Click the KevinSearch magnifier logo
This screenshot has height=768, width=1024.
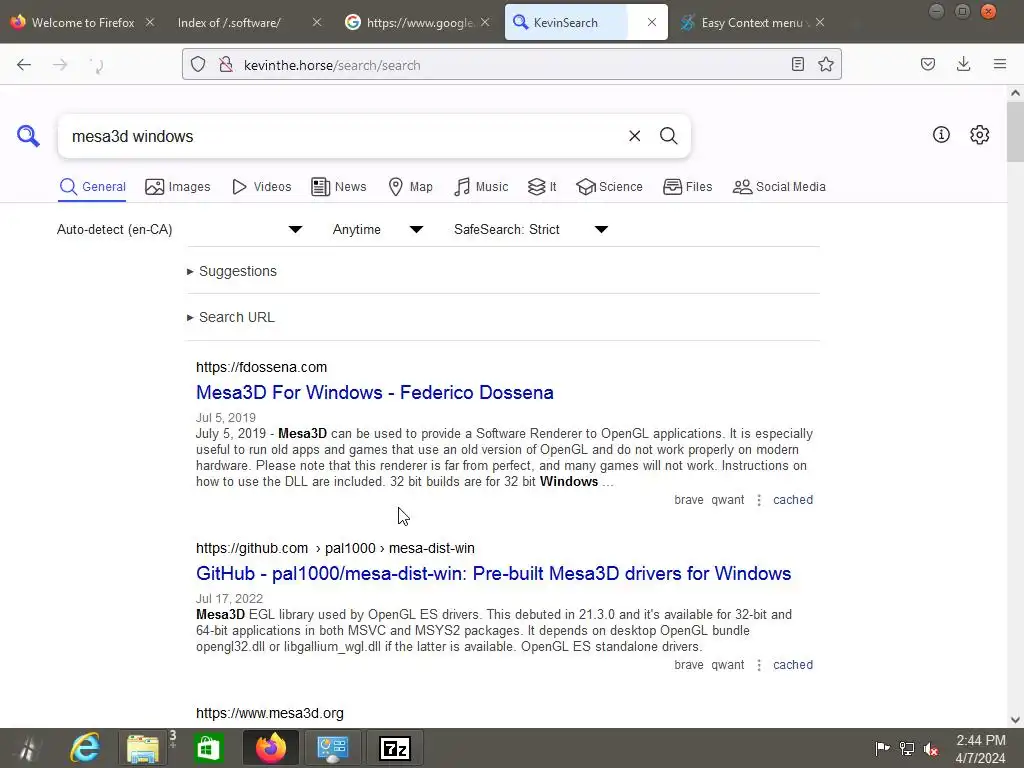[28, 136]
